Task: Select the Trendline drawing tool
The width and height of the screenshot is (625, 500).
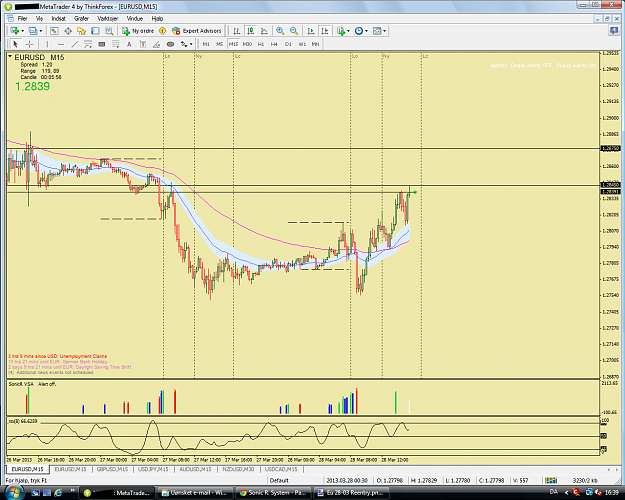Action: [75, 44]
